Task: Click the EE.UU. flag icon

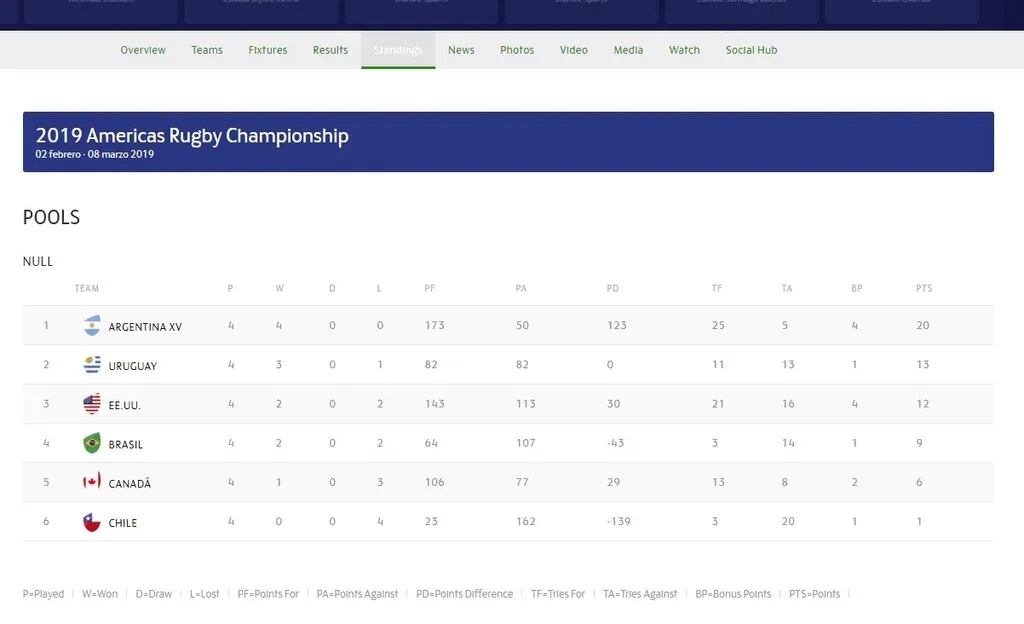Action: pos(92,404)
